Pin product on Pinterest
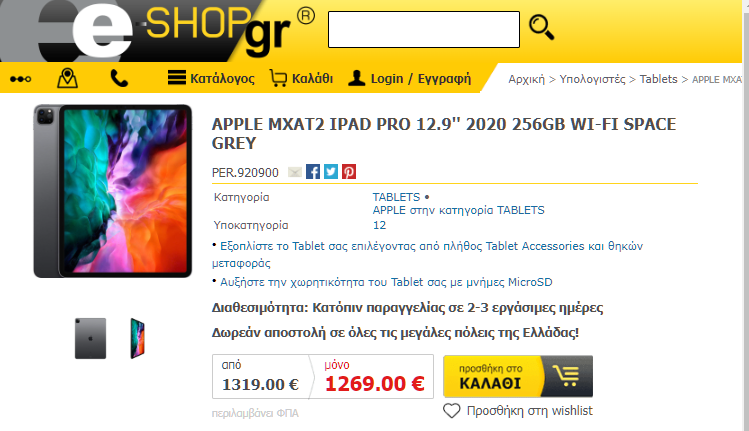This screenshot has width=749, height=431. (x=349, y=172)
